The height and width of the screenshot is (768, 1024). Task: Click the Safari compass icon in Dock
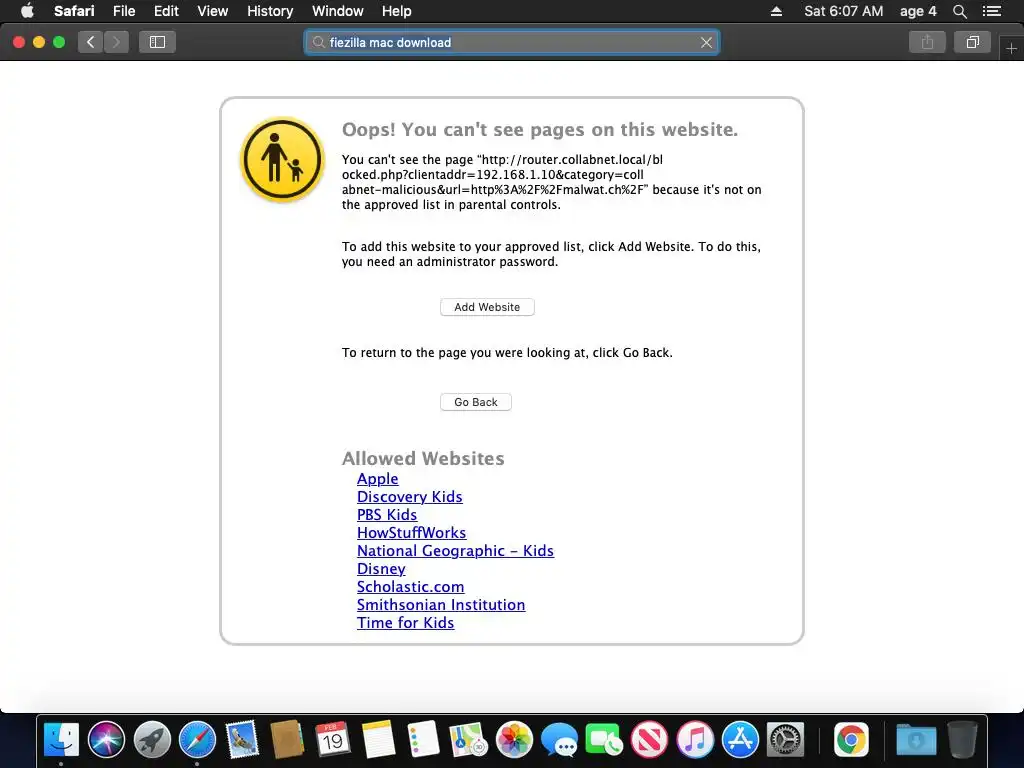coord(197,740)
